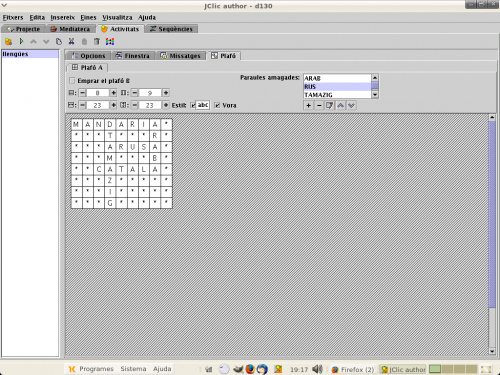Image resolution: width=500 pixels, height=375 pixels.
Task: Switch to the Projecte tab
Action: pos(24,29)
